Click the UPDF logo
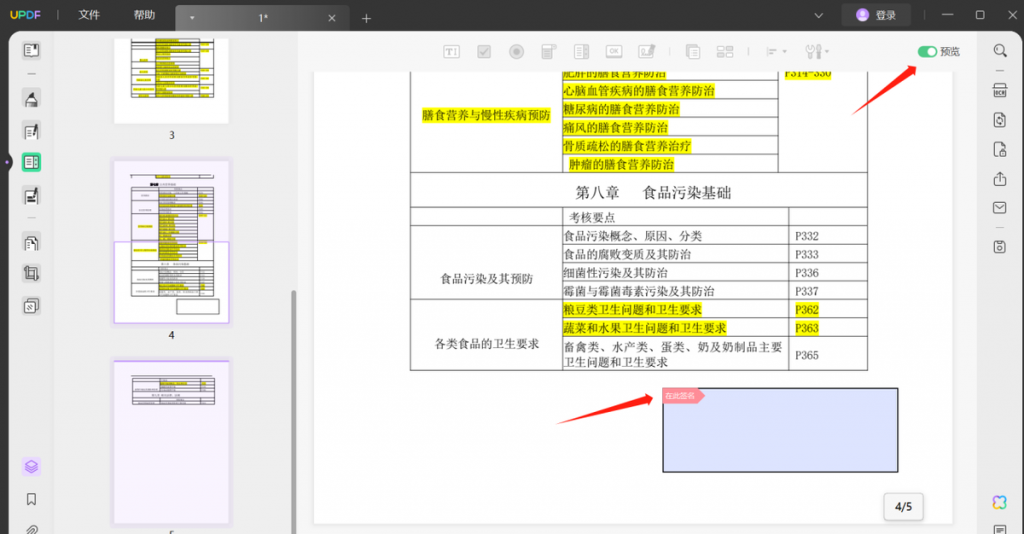This screenshot has width=1024, height=534. click(x=25, y=15)
